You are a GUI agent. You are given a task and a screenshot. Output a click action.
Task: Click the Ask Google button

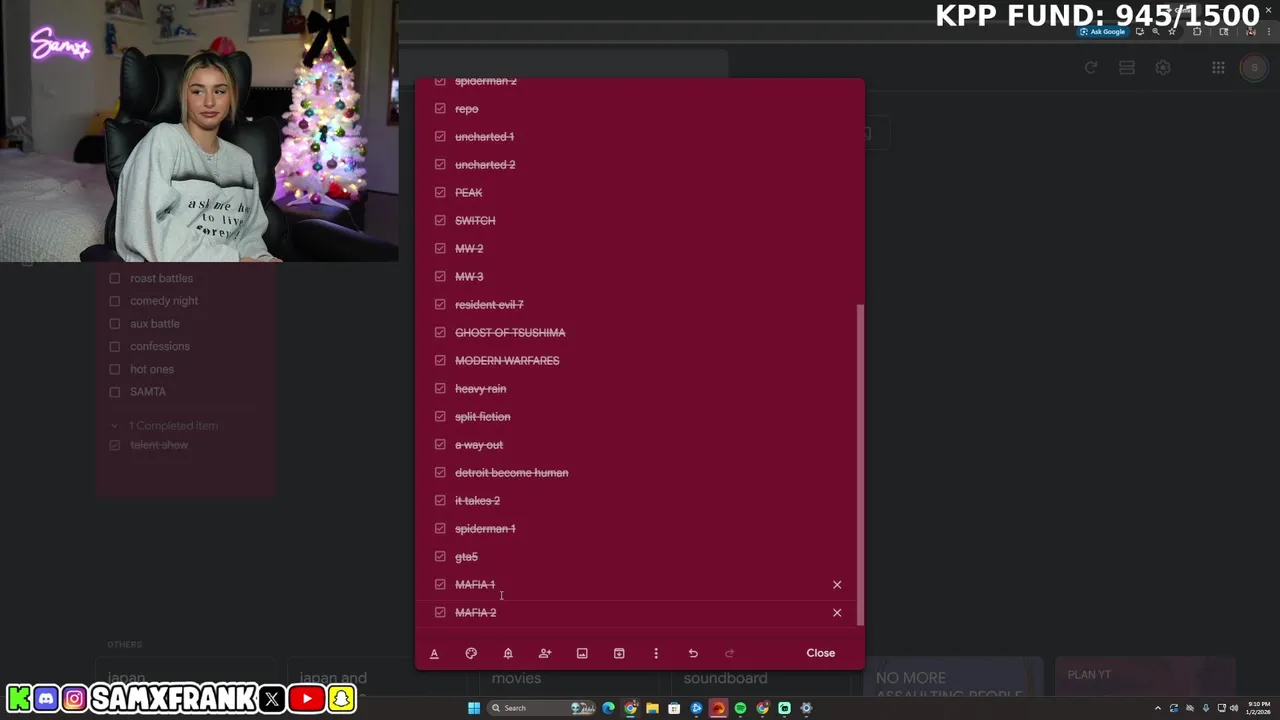pos(1102,32)
